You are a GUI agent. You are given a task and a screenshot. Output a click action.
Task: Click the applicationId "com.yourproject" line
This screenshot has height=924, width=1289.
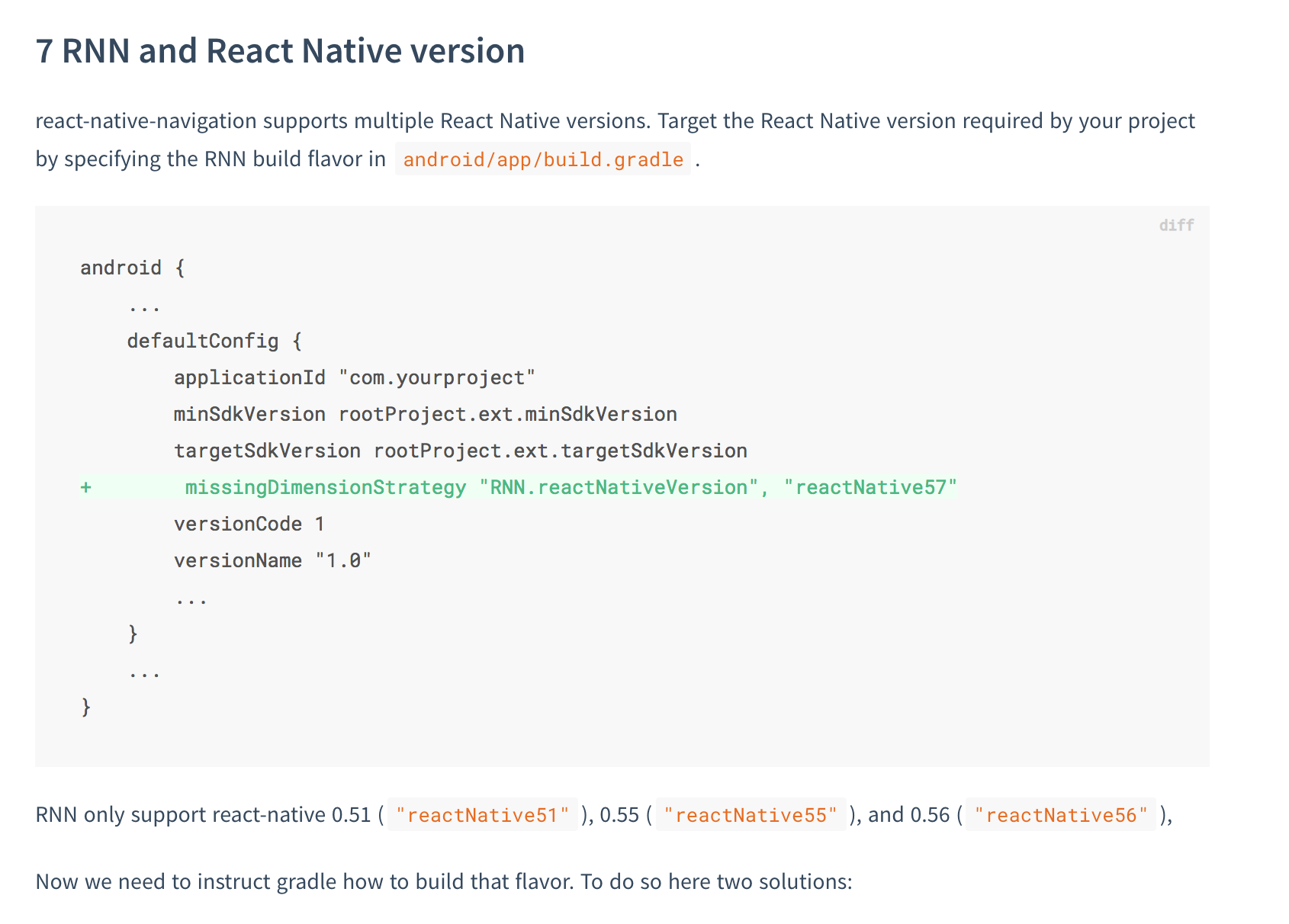(355, 377)
